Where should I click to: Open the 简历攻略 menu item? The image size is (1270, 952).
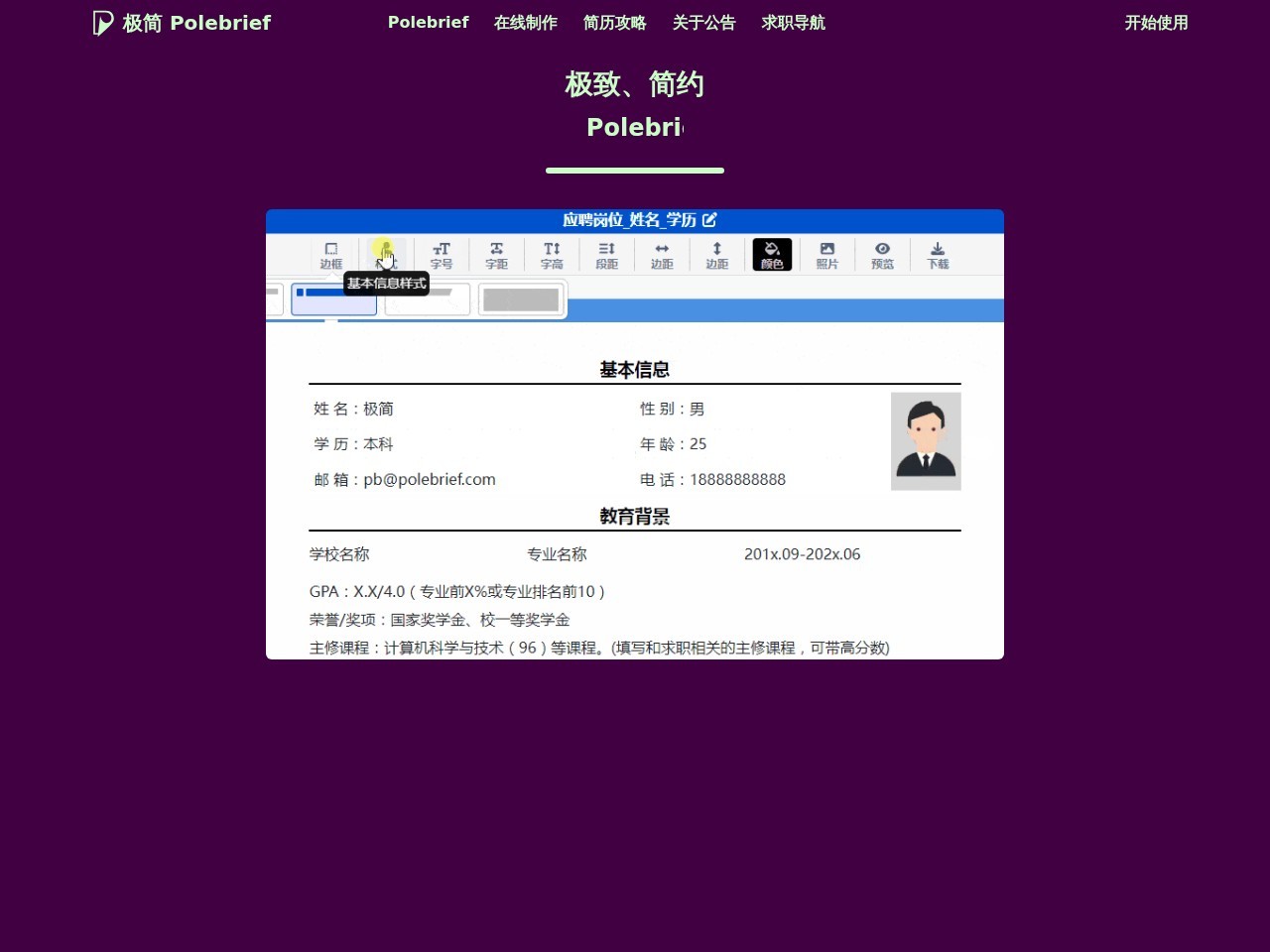click(x=615, y=23)
